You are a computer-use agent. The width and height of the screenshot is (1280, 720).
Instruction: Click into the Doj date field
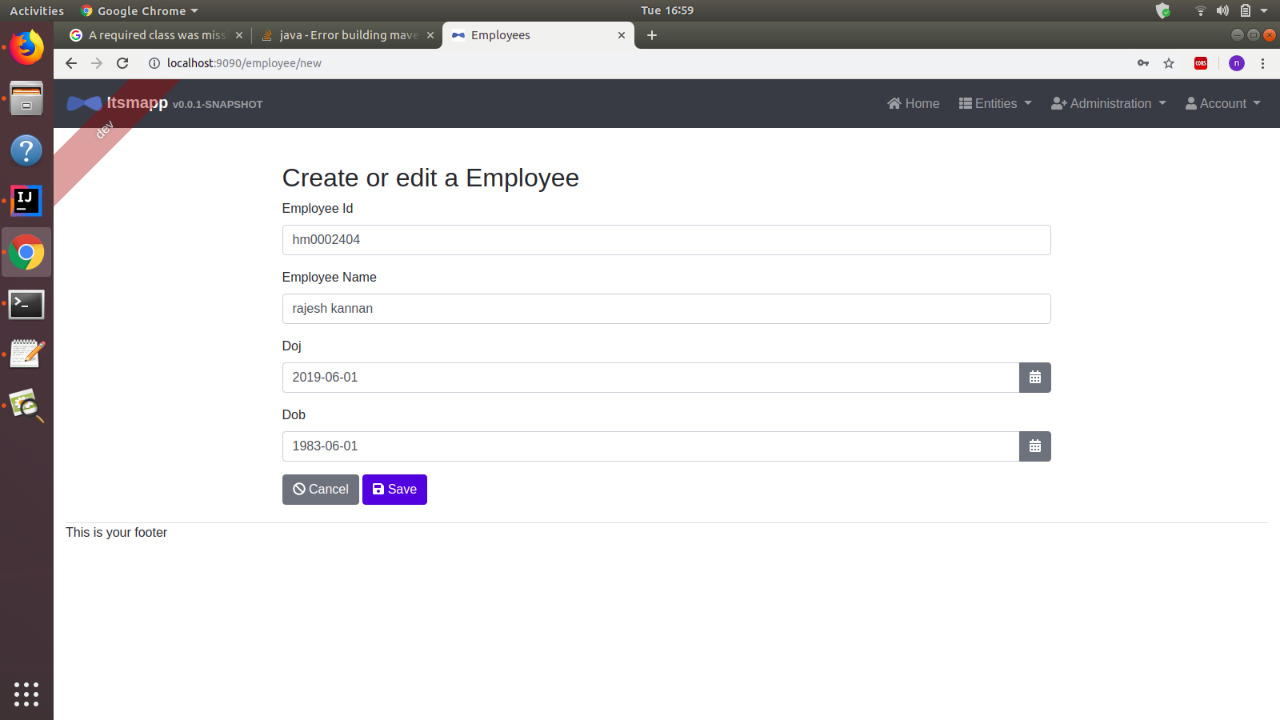click(650, 377)
